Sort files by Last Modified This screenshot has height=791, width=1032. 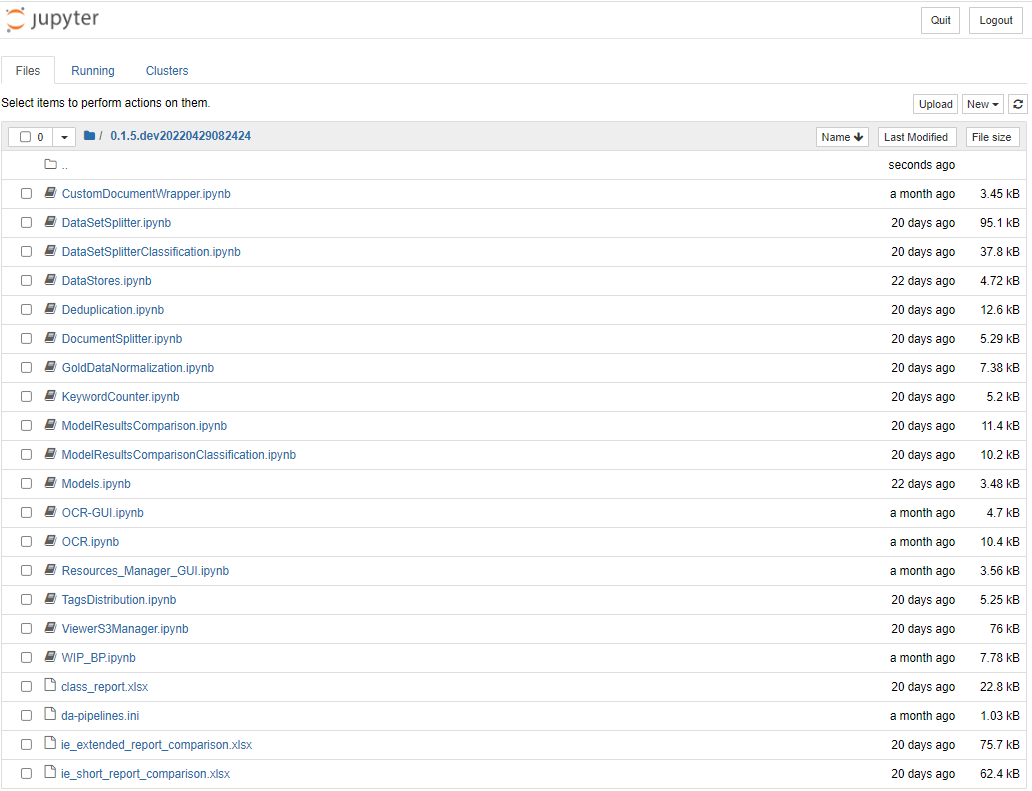click(916, 137)
